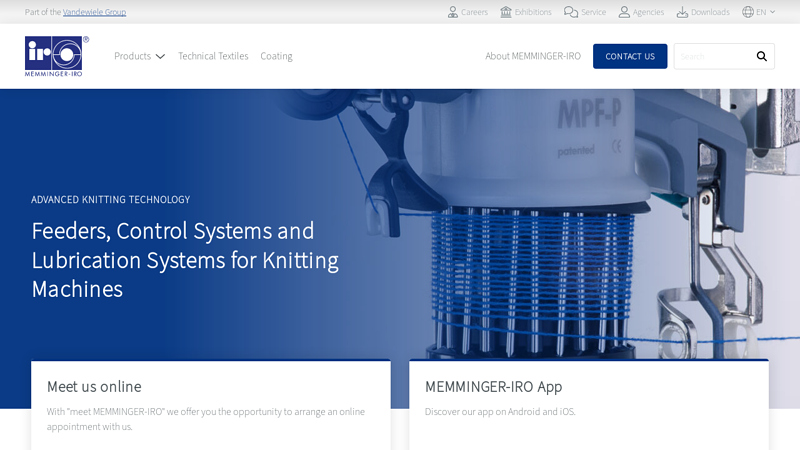Click the magnifier search icon

(761, 56)
